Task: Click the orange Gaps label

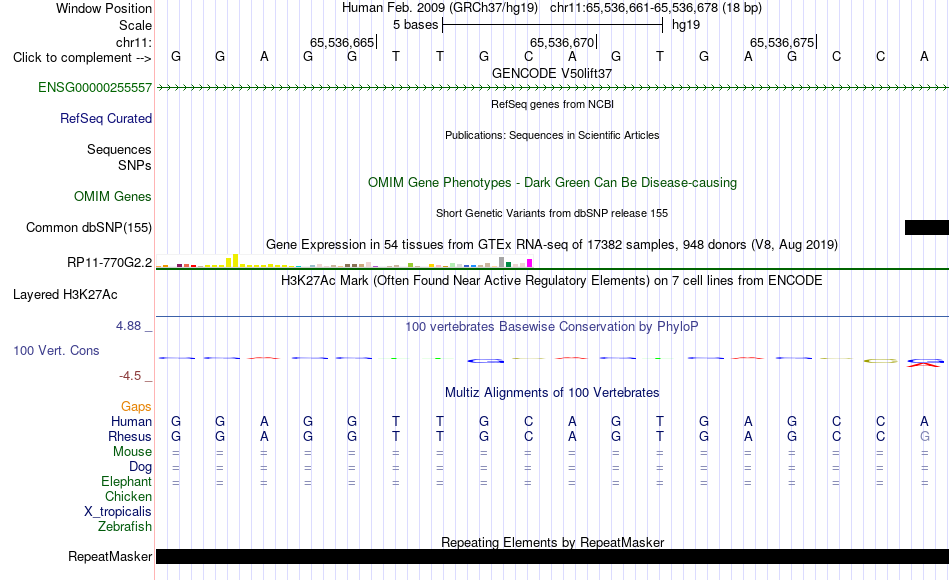Action: coord(136,406)
